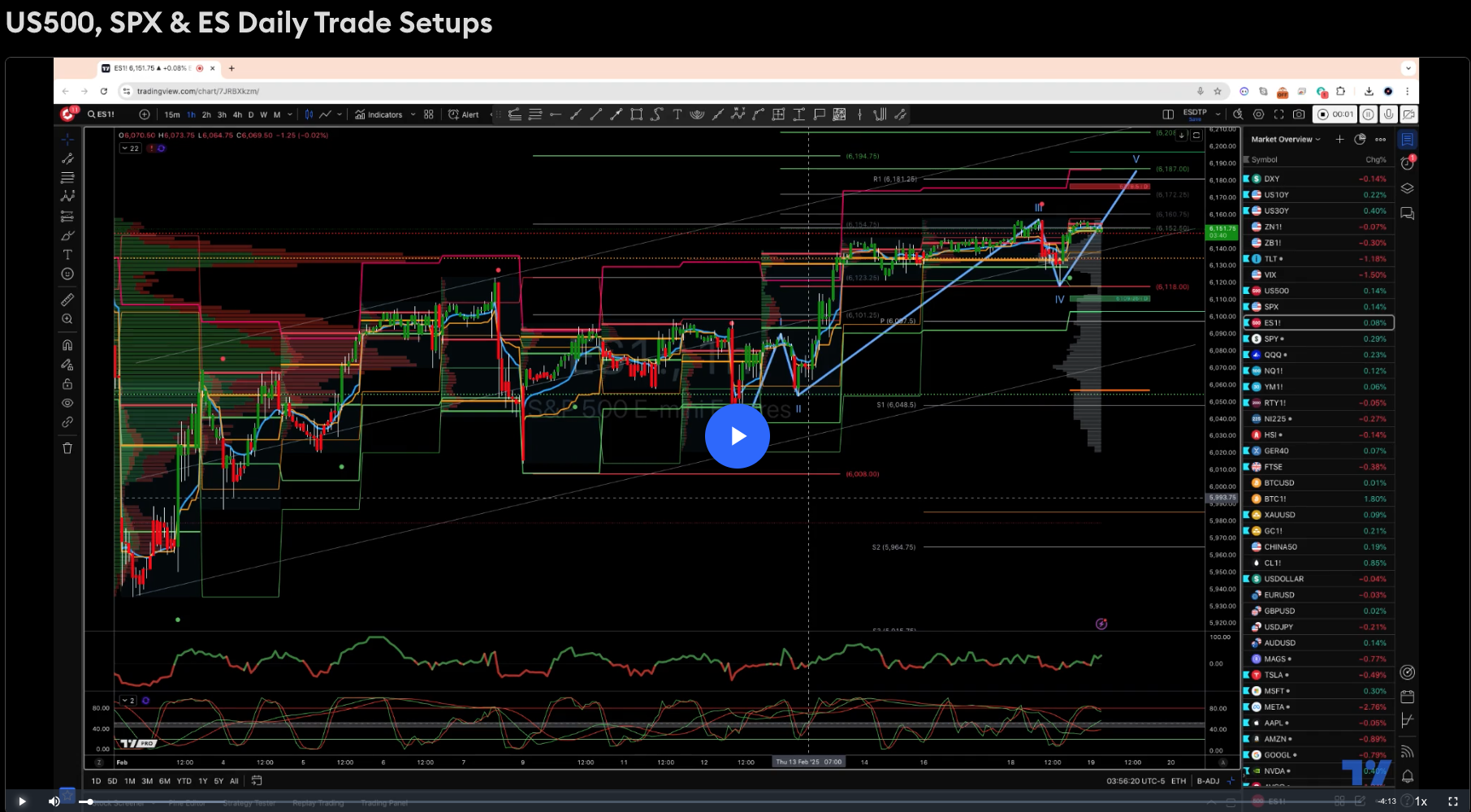
Task: Click the play button in video control bar
Action: [x=22, y=801]
